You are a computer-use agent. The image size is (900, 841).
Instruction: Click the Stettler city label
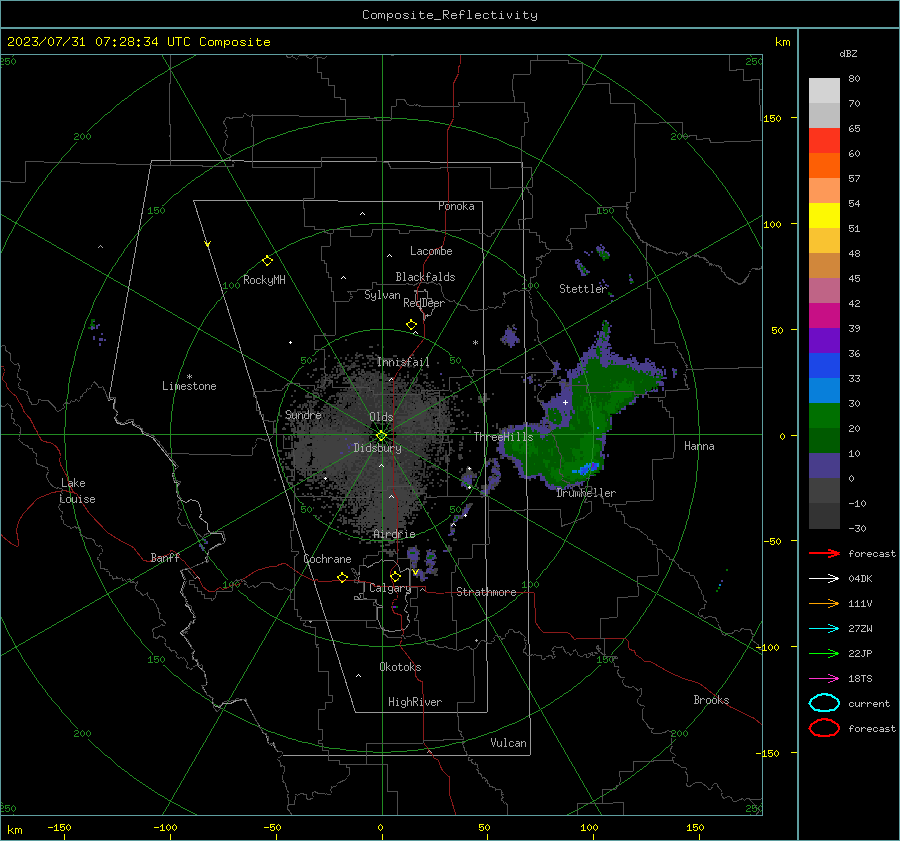point(582,289)
